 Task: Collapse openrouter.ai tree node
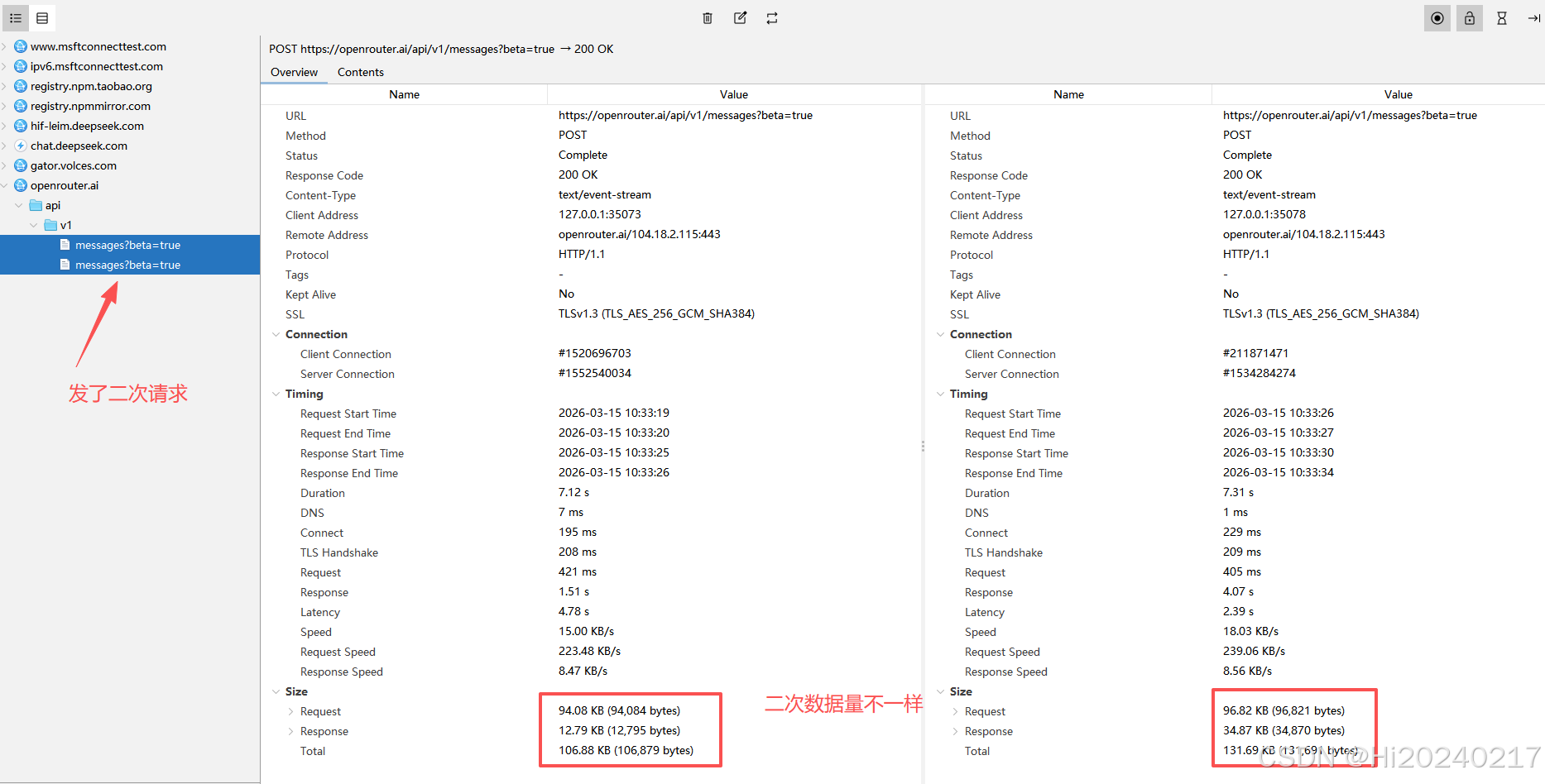(x=4, y=185)
